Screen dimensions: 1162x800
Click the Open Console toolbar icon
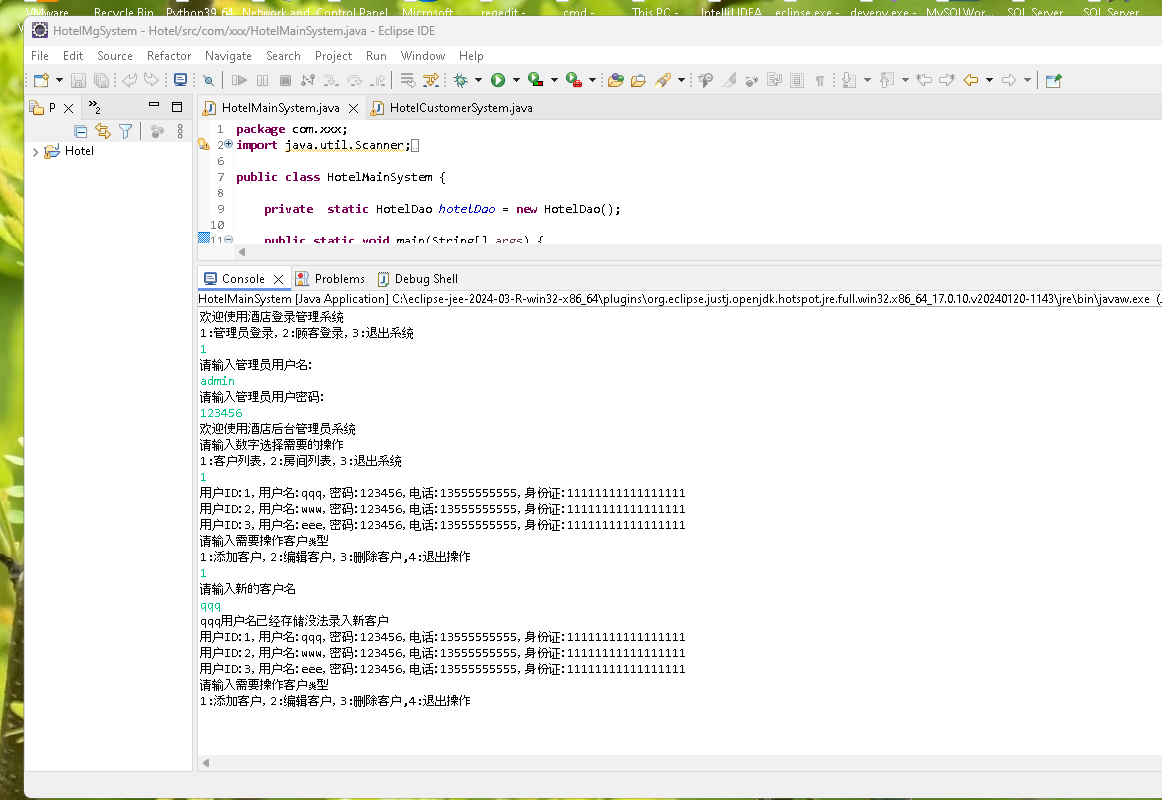[180, 79]
